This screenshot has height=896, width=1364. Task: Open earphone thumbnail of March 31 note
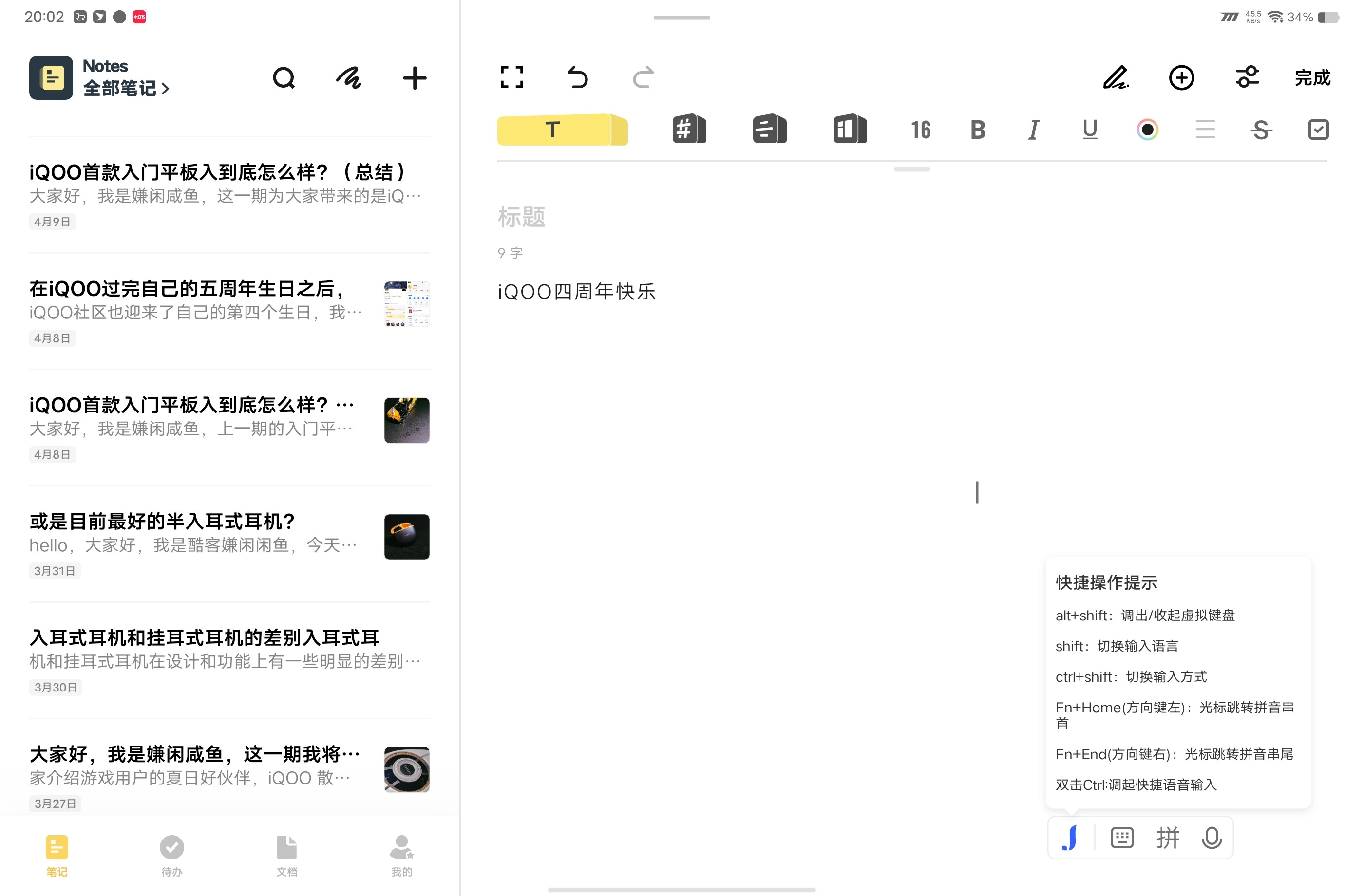point(407,536)
